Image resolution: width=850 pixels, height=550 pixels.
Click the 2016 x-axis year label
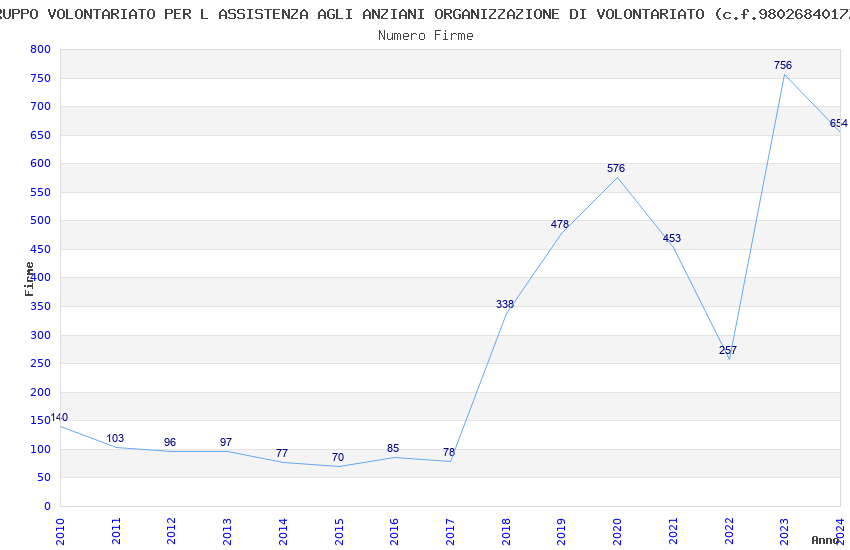(394, 532)
